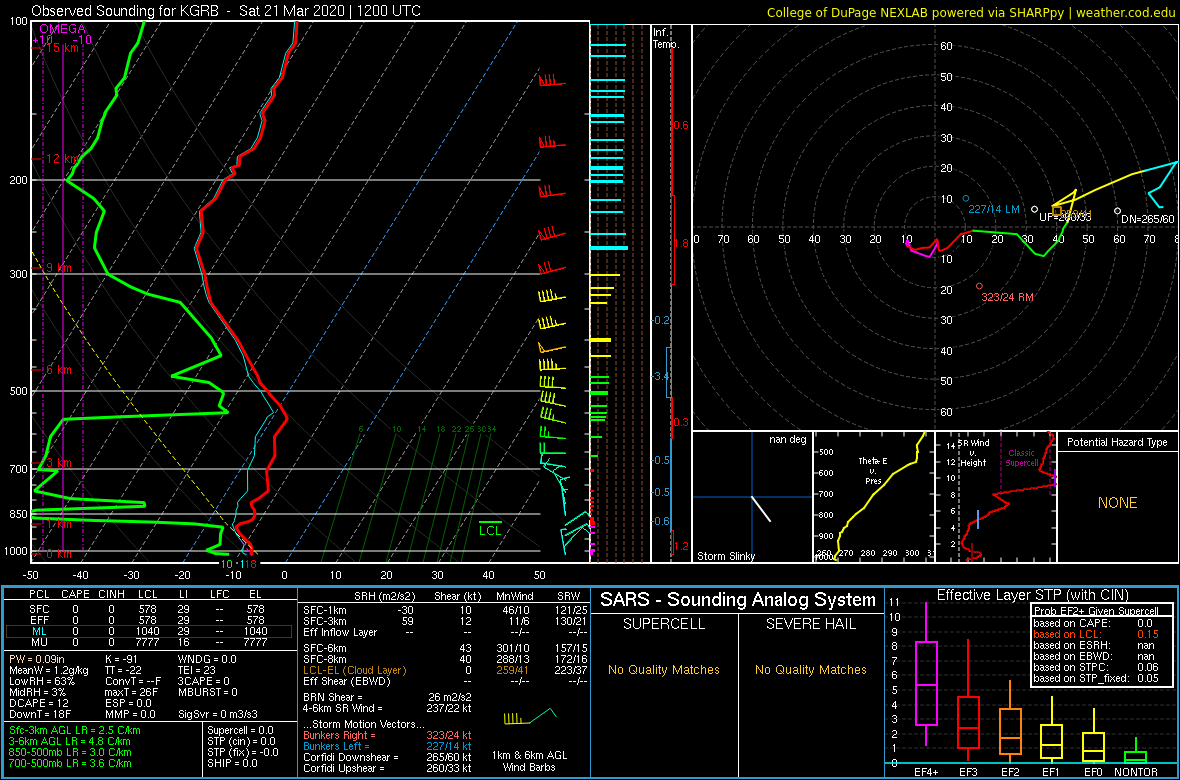Click the SFC-6km shear row label

point(325,648)
